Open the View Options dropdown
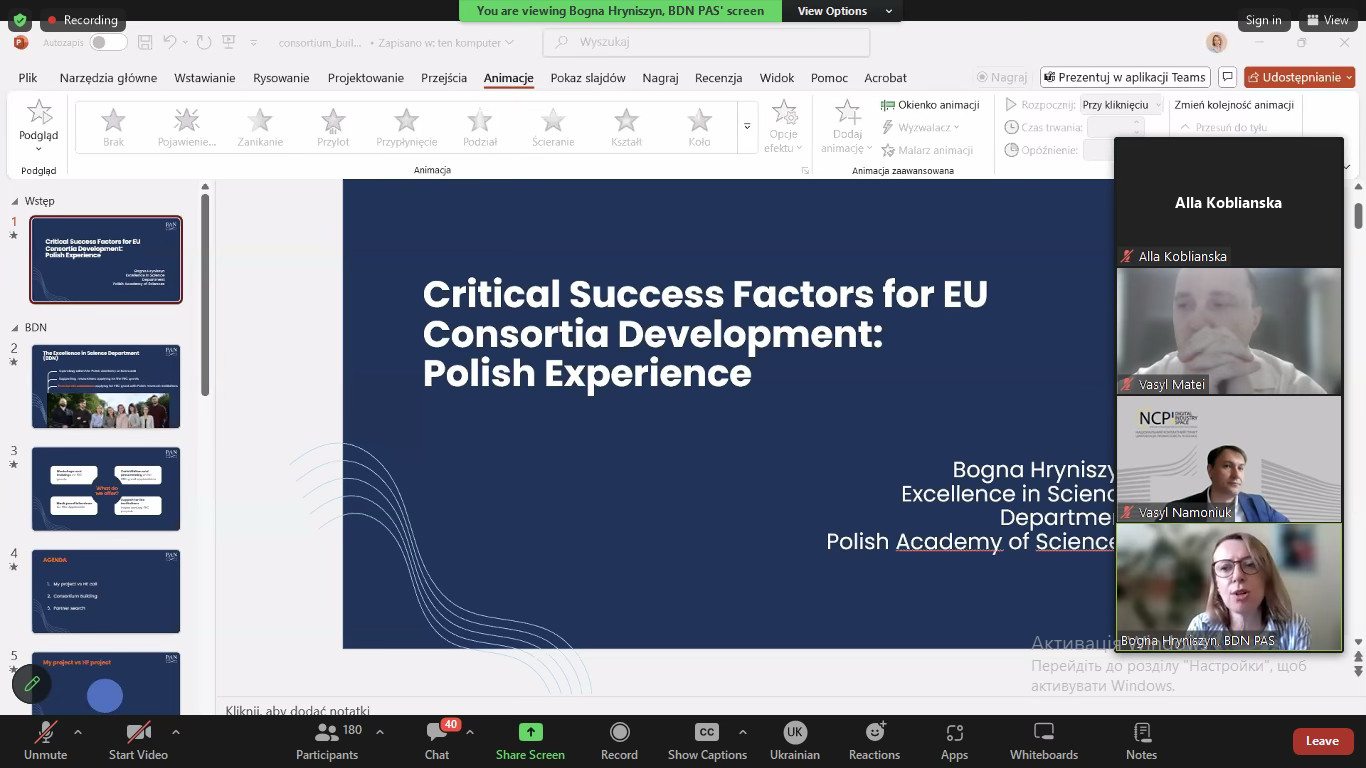 (844, 11)
